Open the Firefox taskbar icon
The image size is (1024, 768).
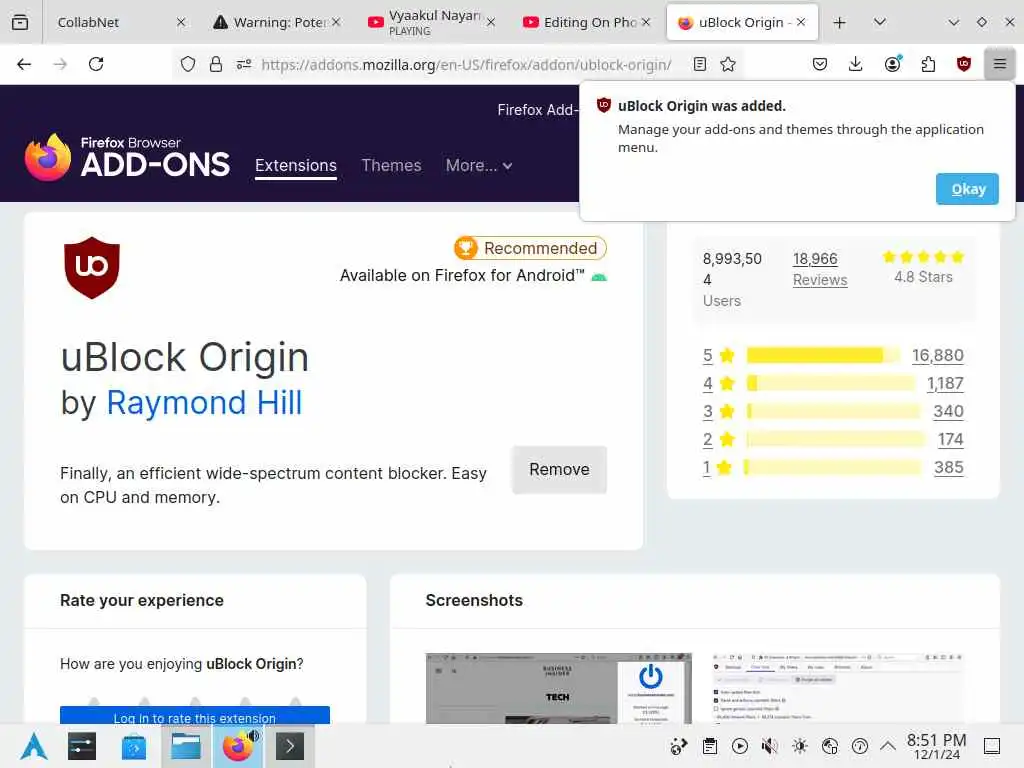(x=238, y=746)
